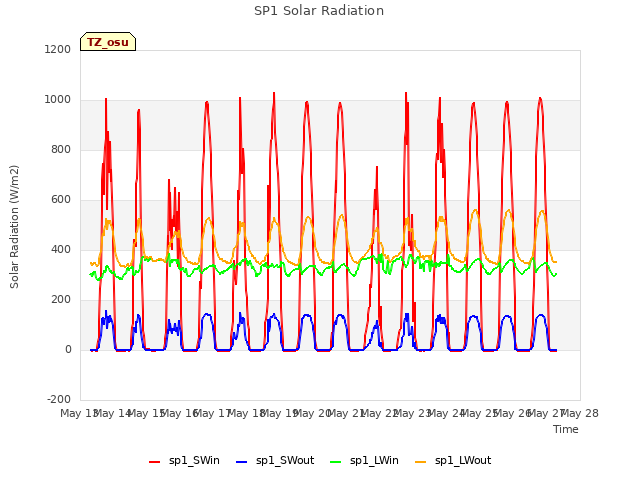Click the orange sp1_LWout legend swatch
640x480 pixels.
(420, 462)
